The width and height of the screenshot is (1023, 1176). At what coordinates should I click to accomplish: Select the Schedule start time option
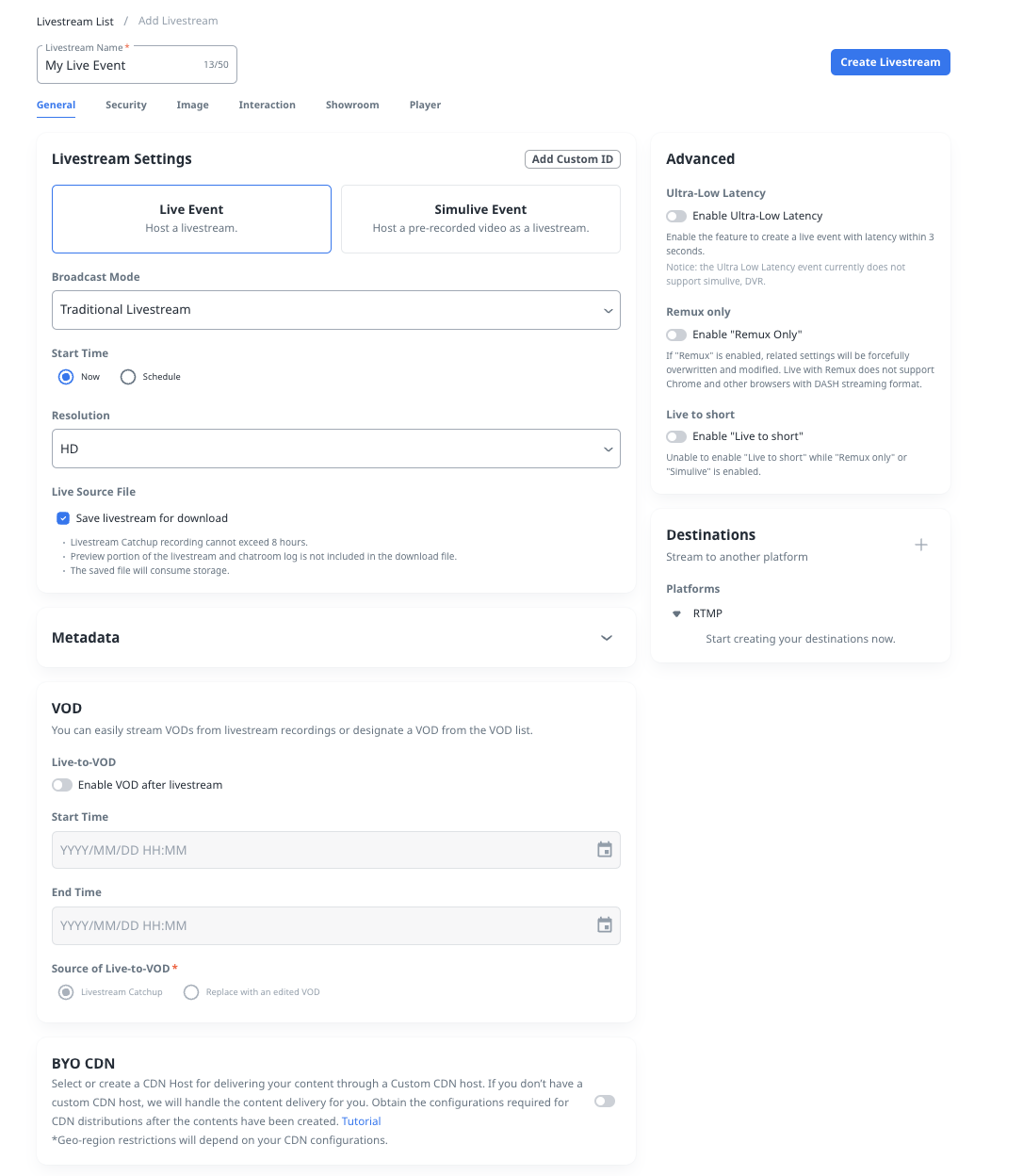(128, 377)
